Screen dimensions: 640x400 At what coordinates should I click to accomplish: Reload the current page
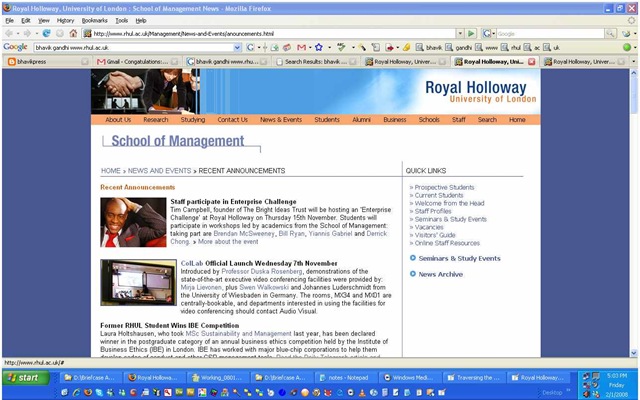pos(47,33)
